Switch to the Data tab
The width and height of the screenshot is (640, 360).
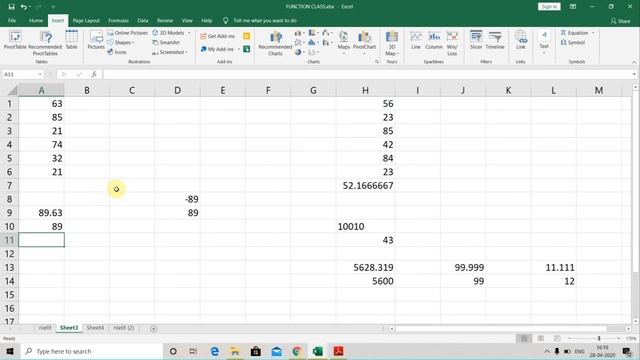coord(143,20)
